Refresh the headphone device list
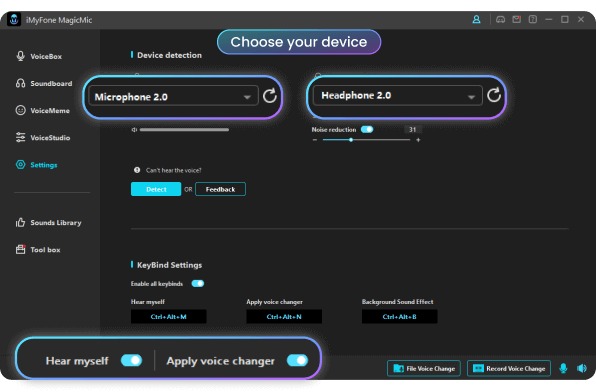 [x=494, y=95]
